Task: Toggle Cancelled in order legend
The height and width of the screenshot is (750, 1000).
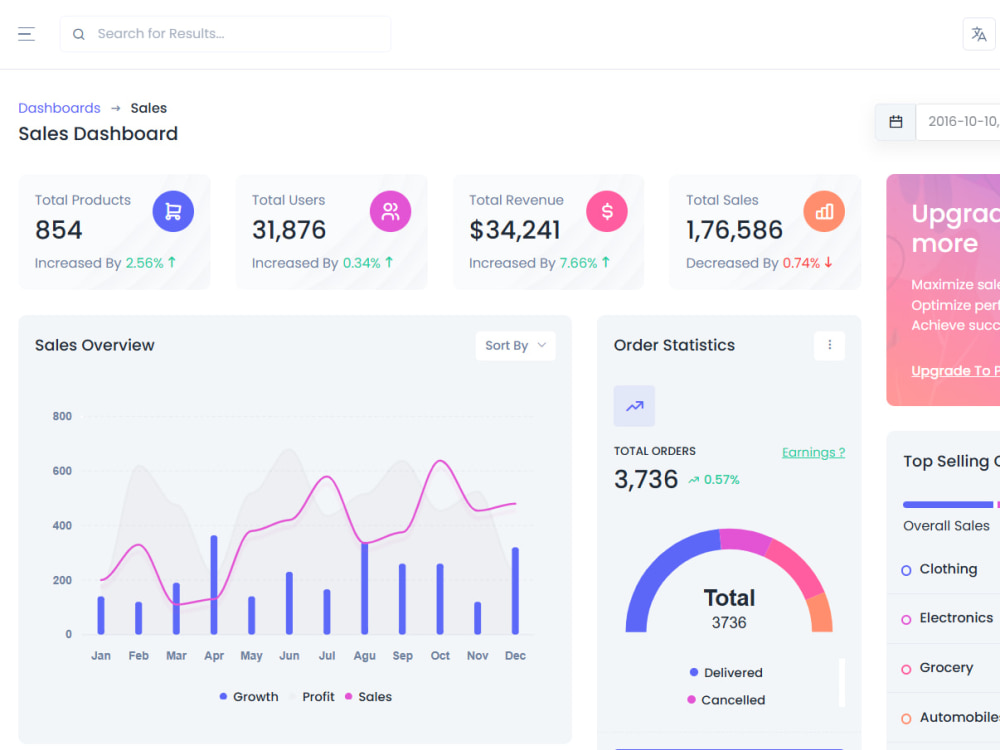Action: coord(726,700)
